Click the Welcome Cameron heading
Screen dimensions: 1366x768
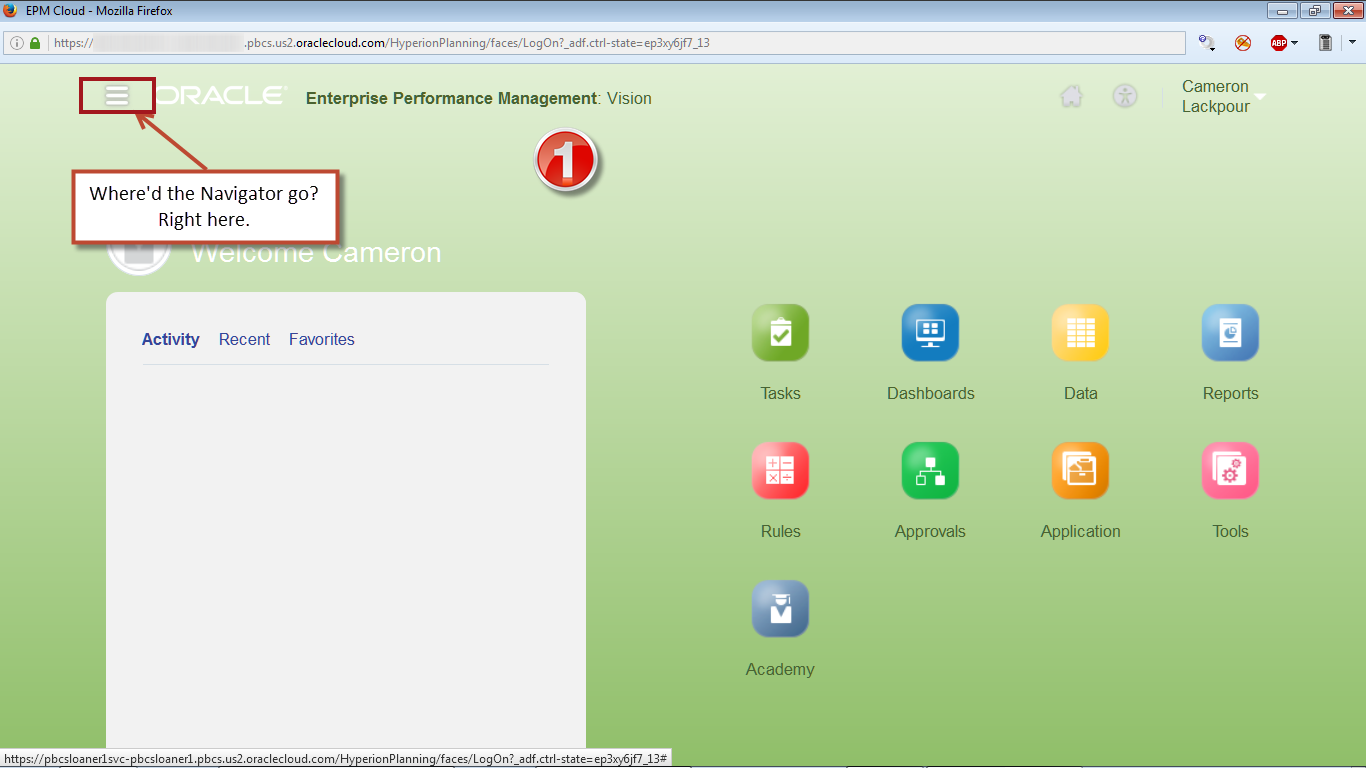coord(316,252)
